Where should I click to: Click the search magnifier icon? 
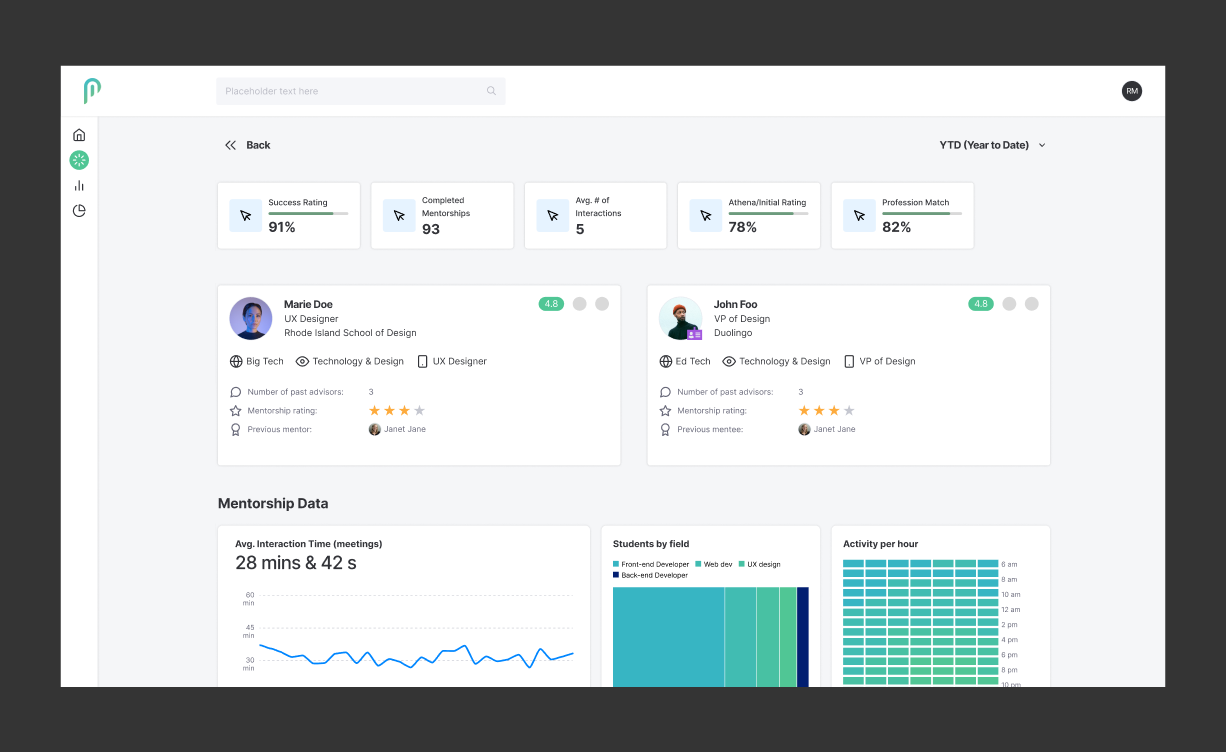tap(491, 91)
